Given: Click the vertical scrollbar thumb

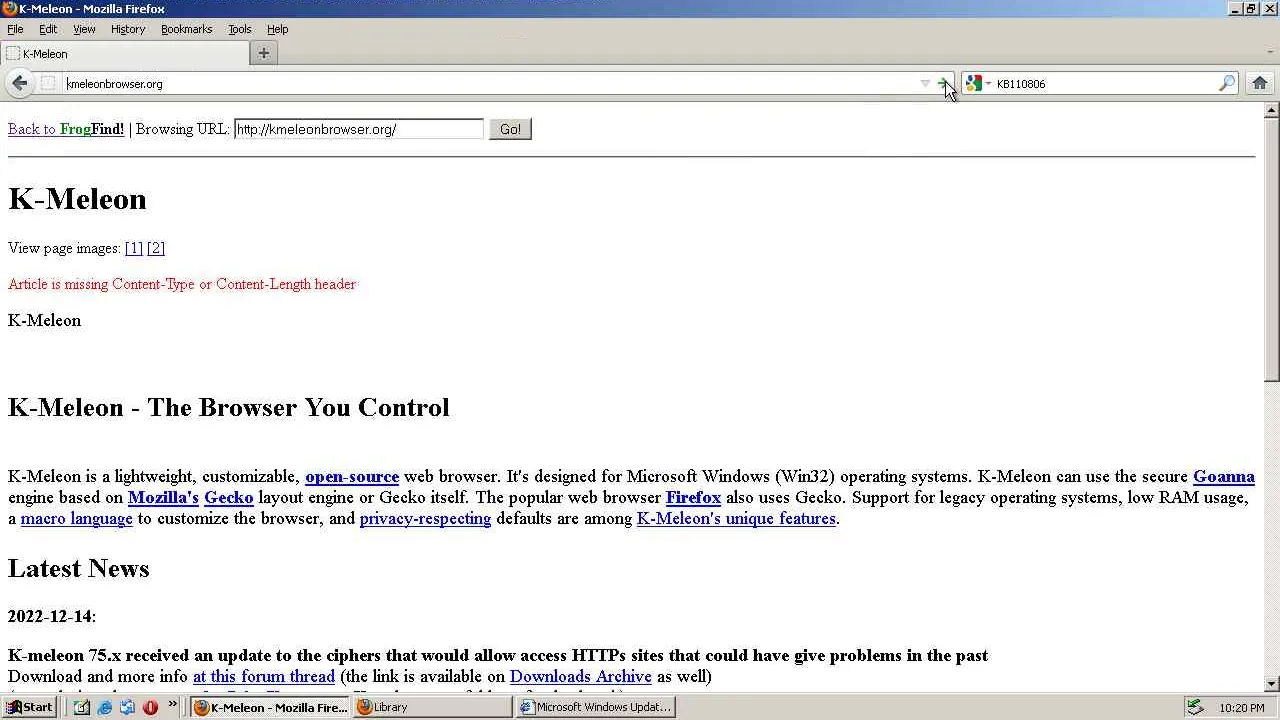Looking at the screenshot, I should click(1271, 250).
